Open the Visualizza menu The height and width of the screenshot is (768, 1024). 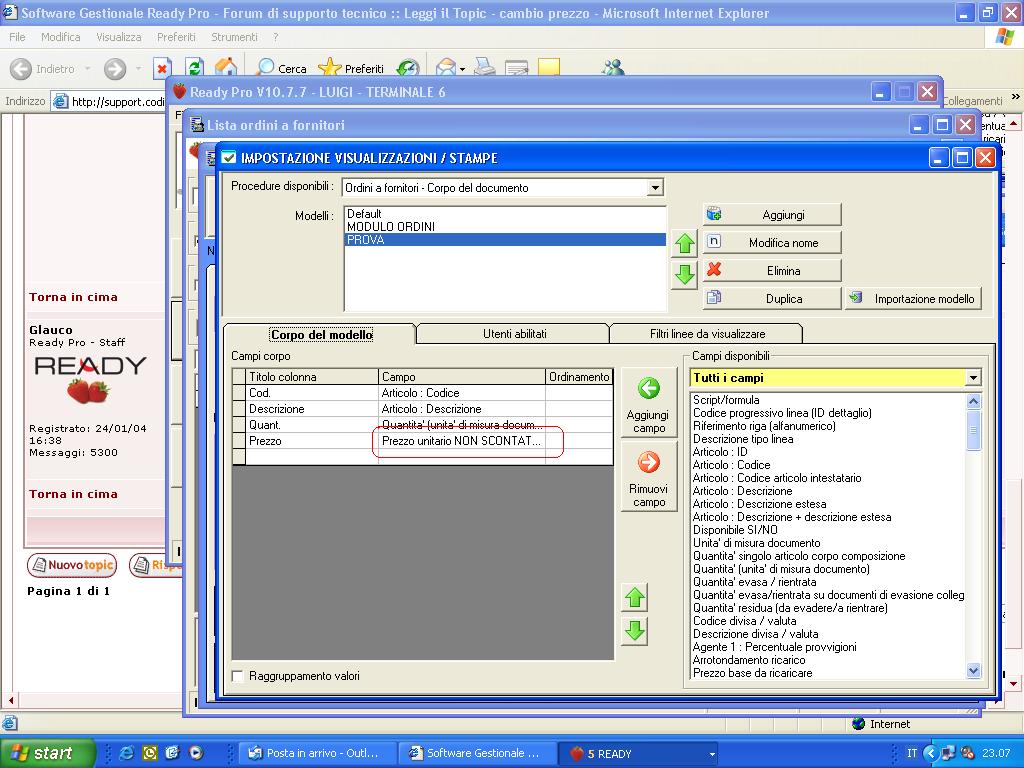tap(119, 37)
